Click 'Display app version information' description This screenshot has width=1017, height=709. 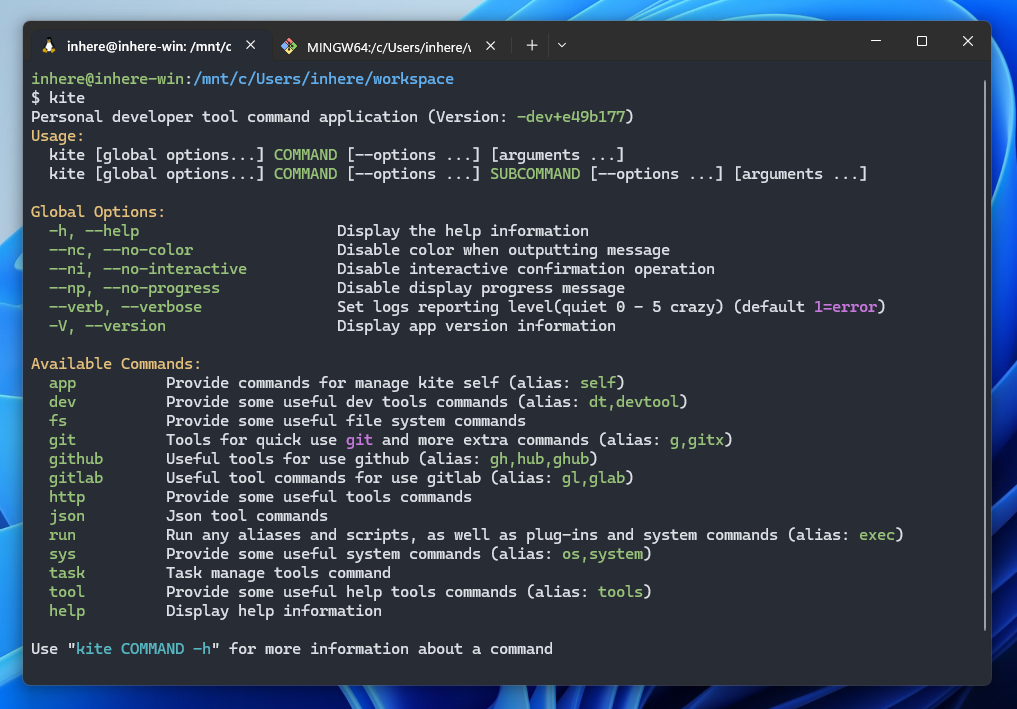[476, 326]
